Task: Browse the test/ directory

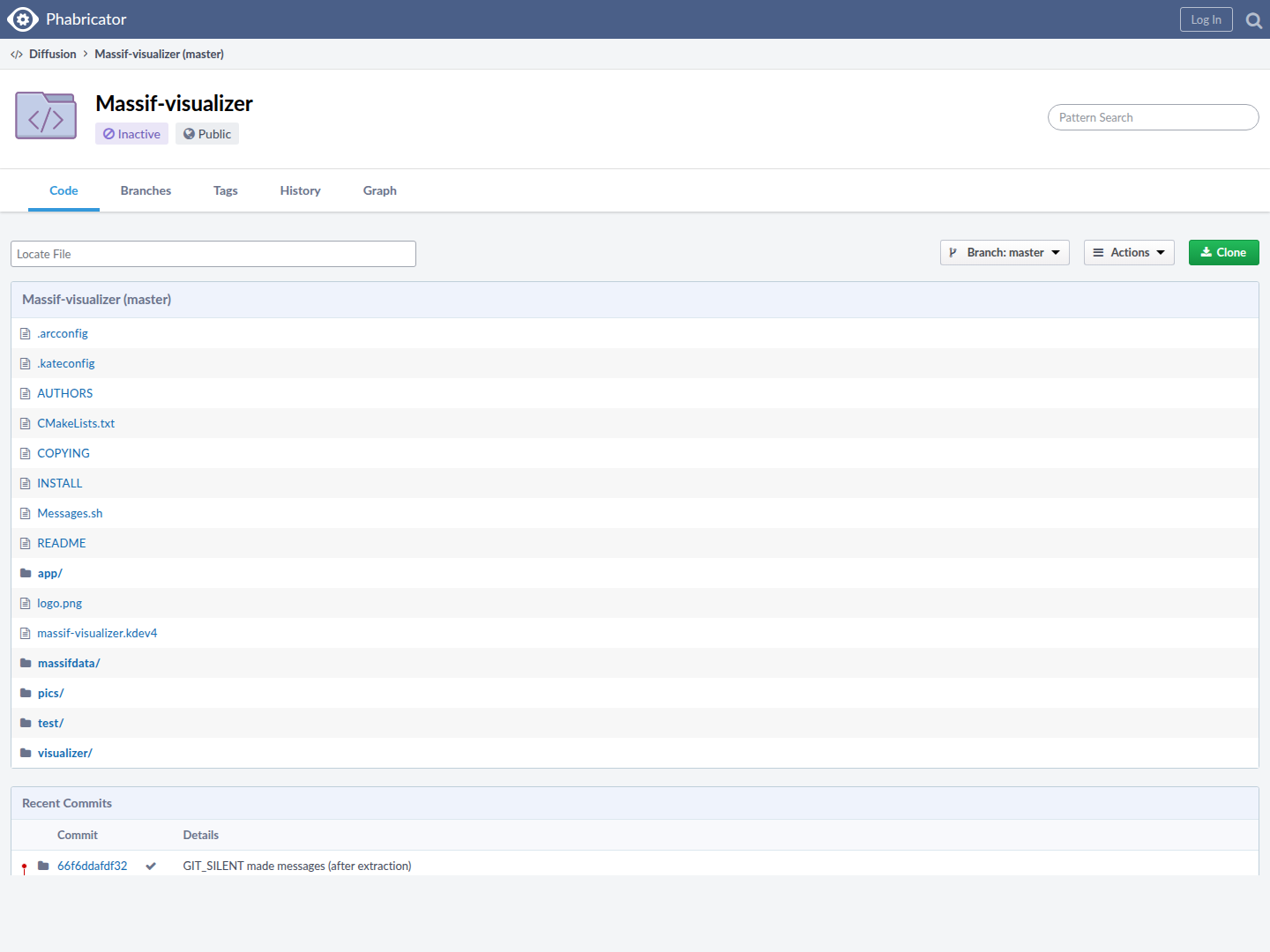Action: coord(51,724)
